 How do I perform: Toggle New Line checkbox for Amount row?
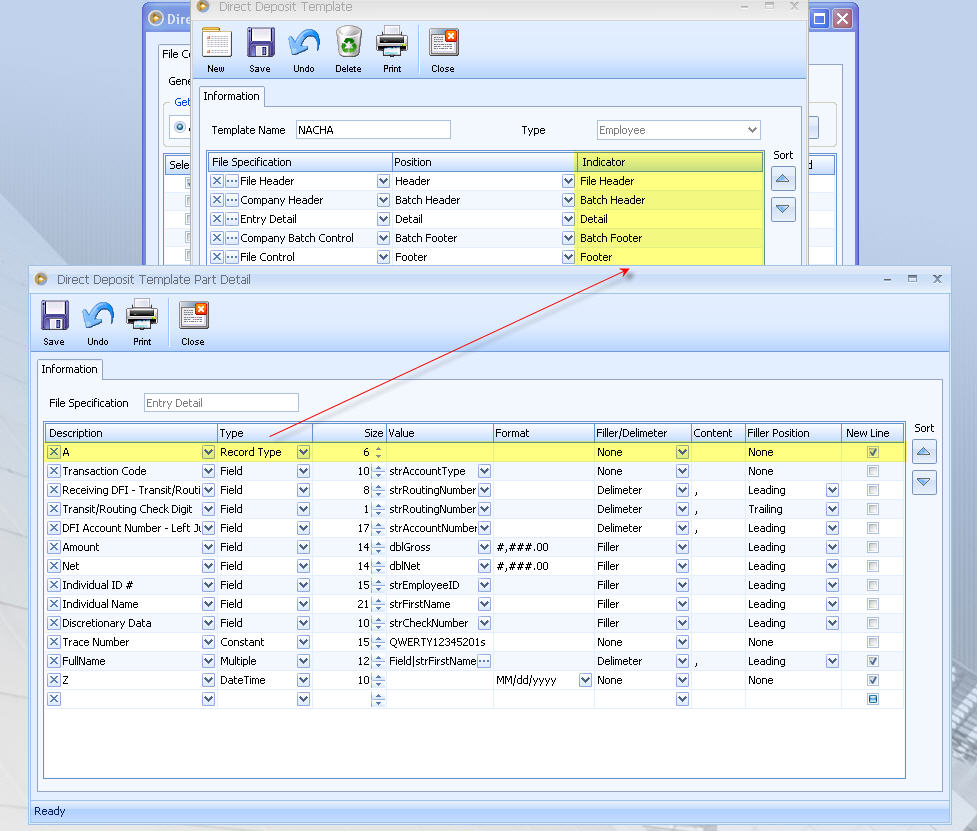(x=873, y=548)
